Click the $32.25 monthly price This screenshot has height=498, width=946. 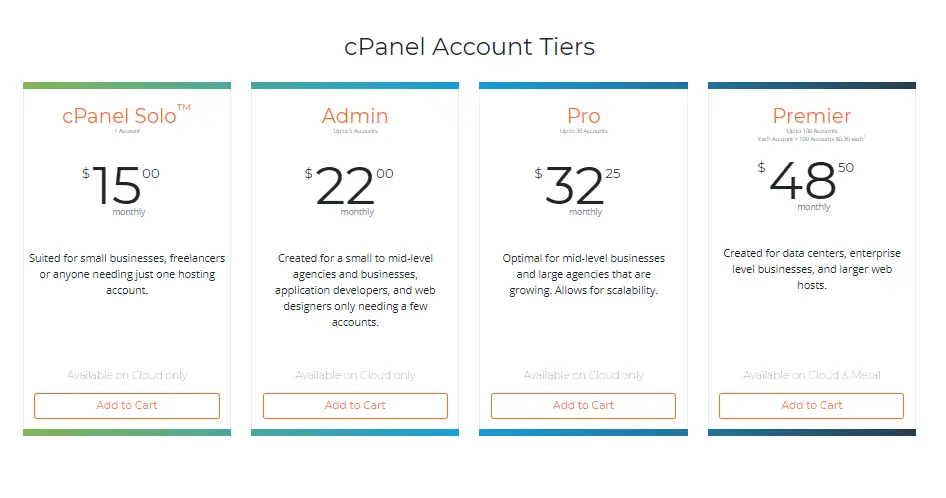(578, 186)
